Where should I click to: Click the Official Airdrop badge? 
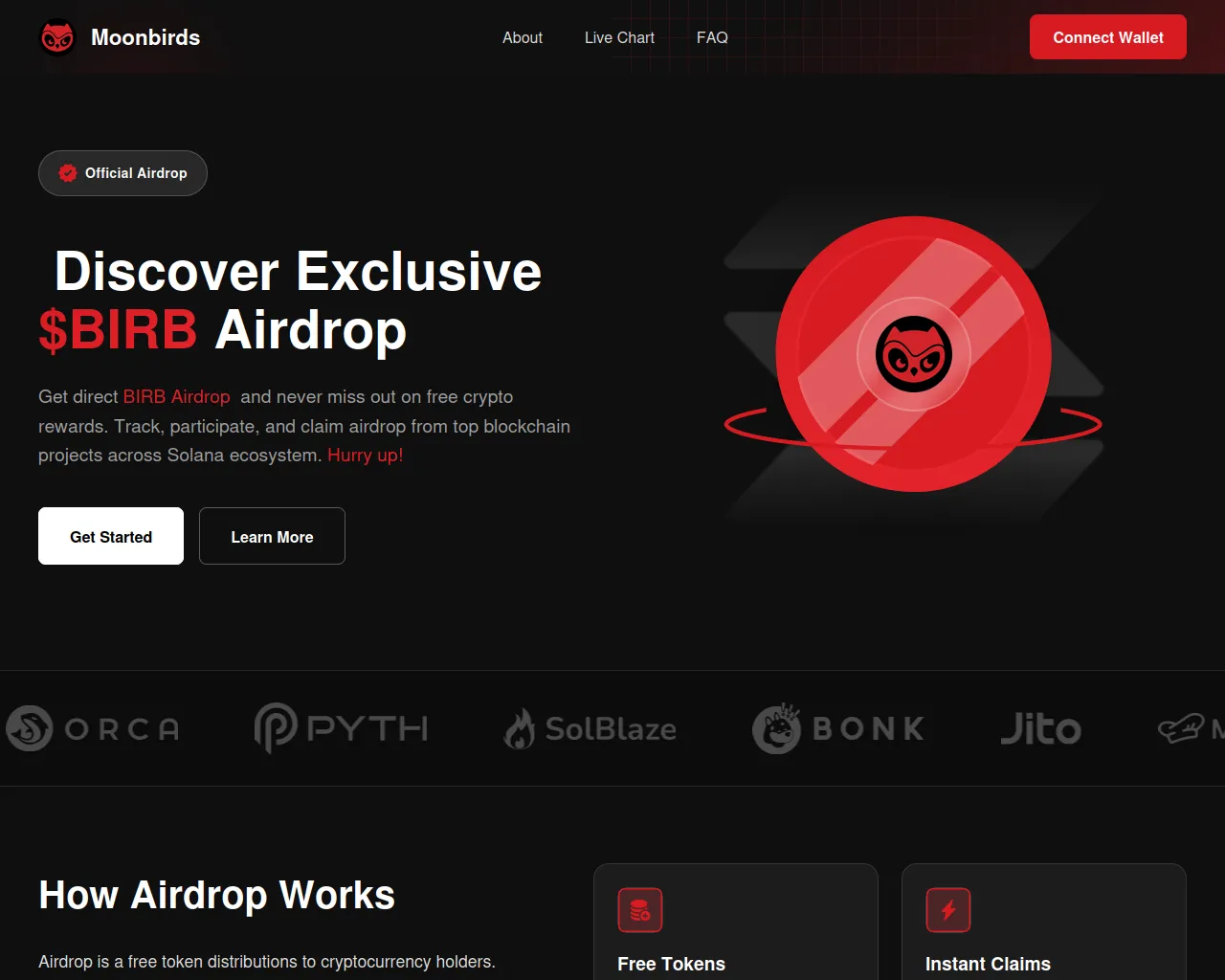point(122,173)
